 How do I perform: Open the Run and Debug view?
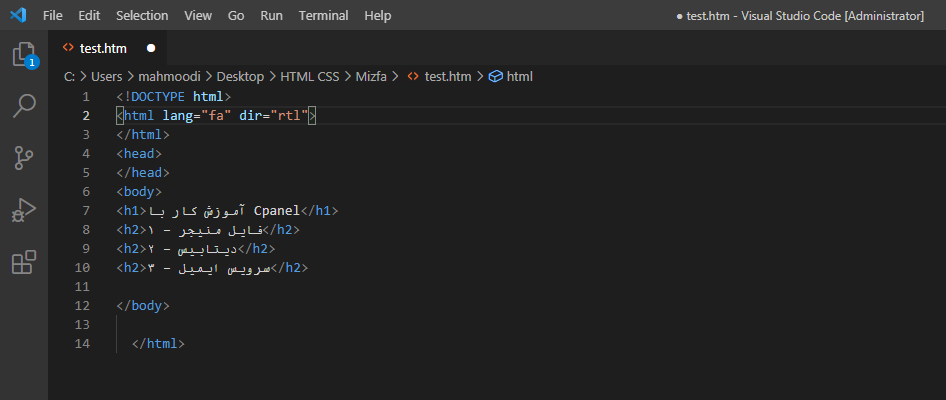tap(24, 211)
